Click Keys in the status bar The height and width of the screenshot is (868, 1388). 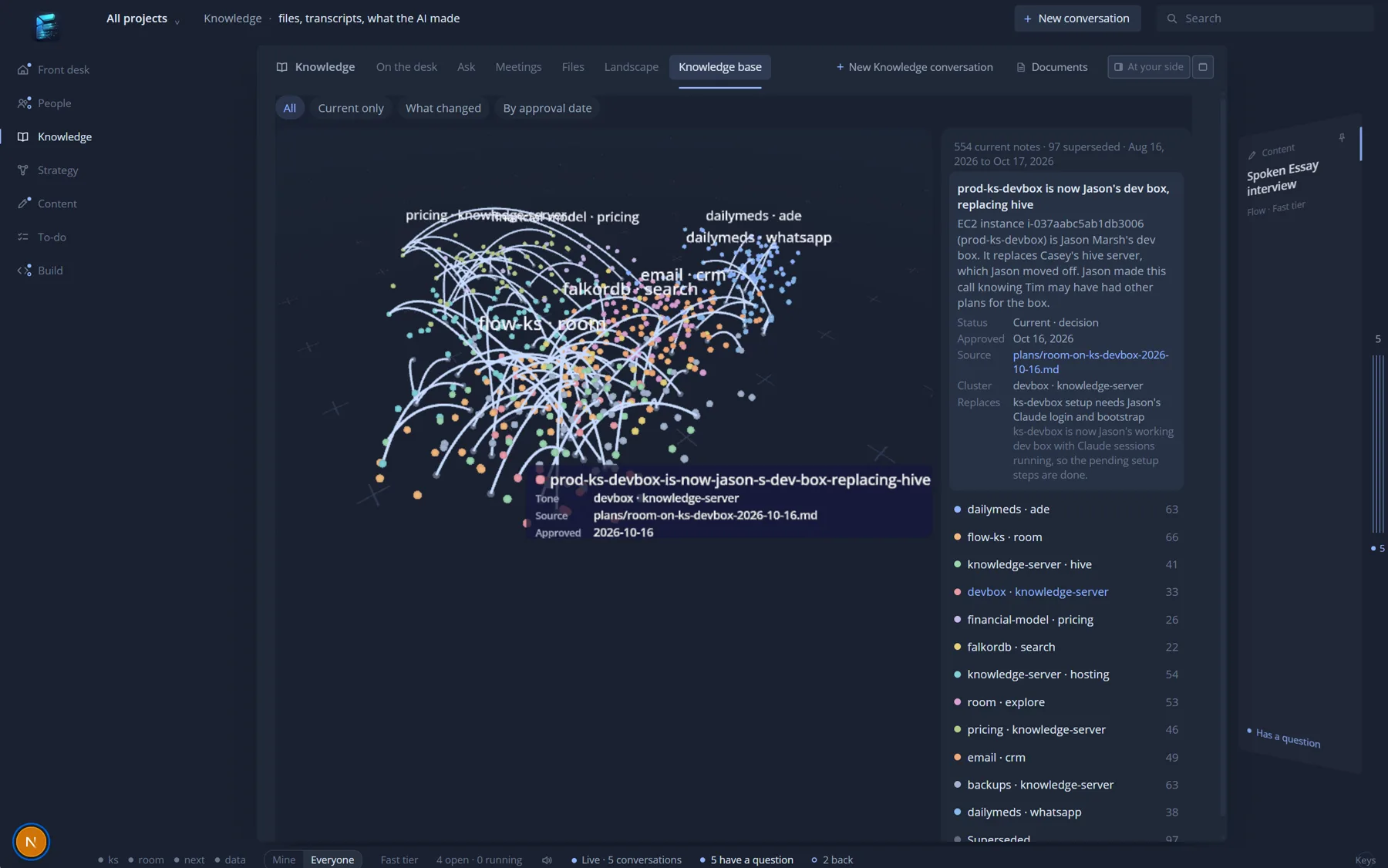[1365, 860]
